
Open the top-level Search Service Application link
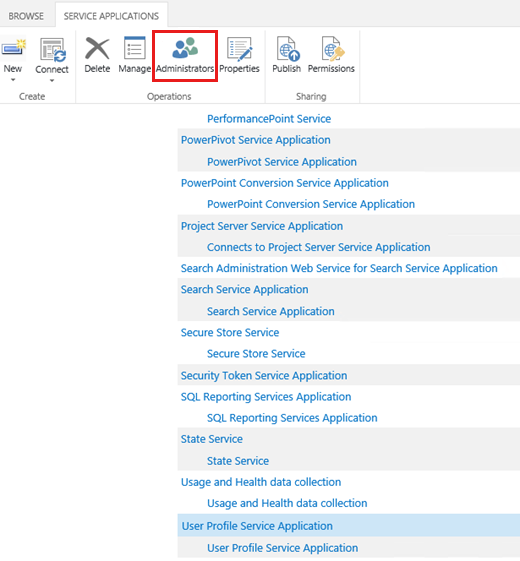244,289
